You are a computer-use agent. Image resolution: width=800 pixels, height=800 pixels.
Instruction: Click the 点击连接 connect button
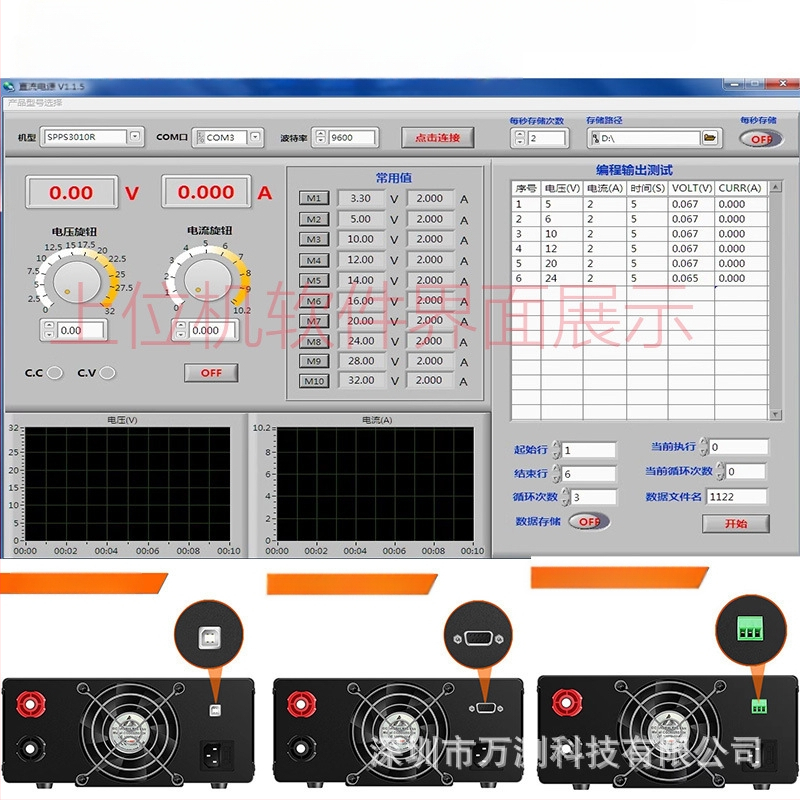(x=437, y=138)
